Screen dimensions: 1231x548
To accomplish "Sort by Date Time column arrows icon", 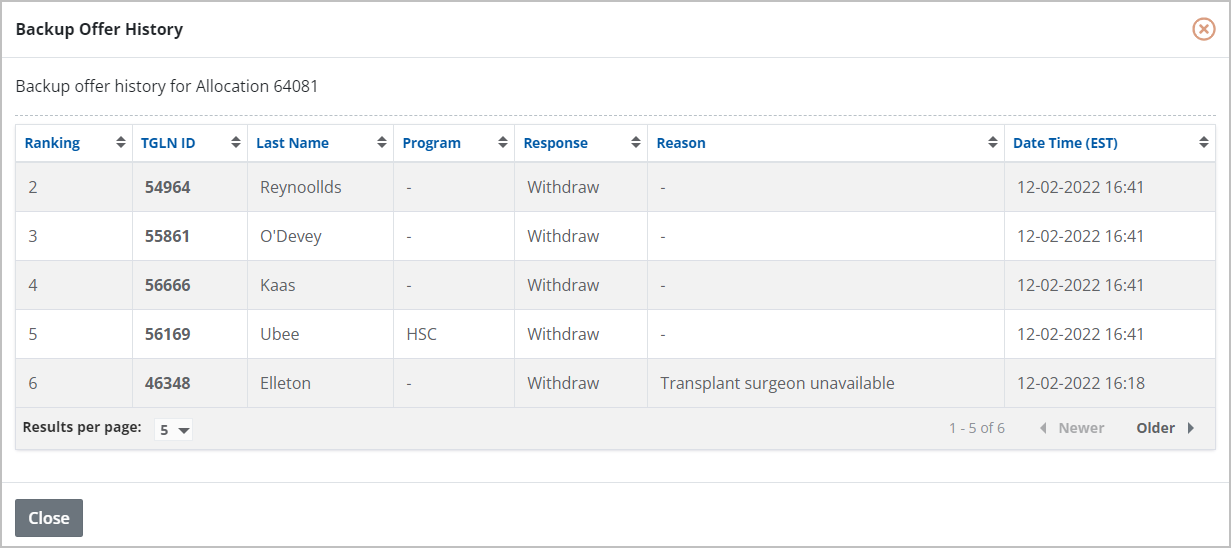I will click(x=1204, y=143).
